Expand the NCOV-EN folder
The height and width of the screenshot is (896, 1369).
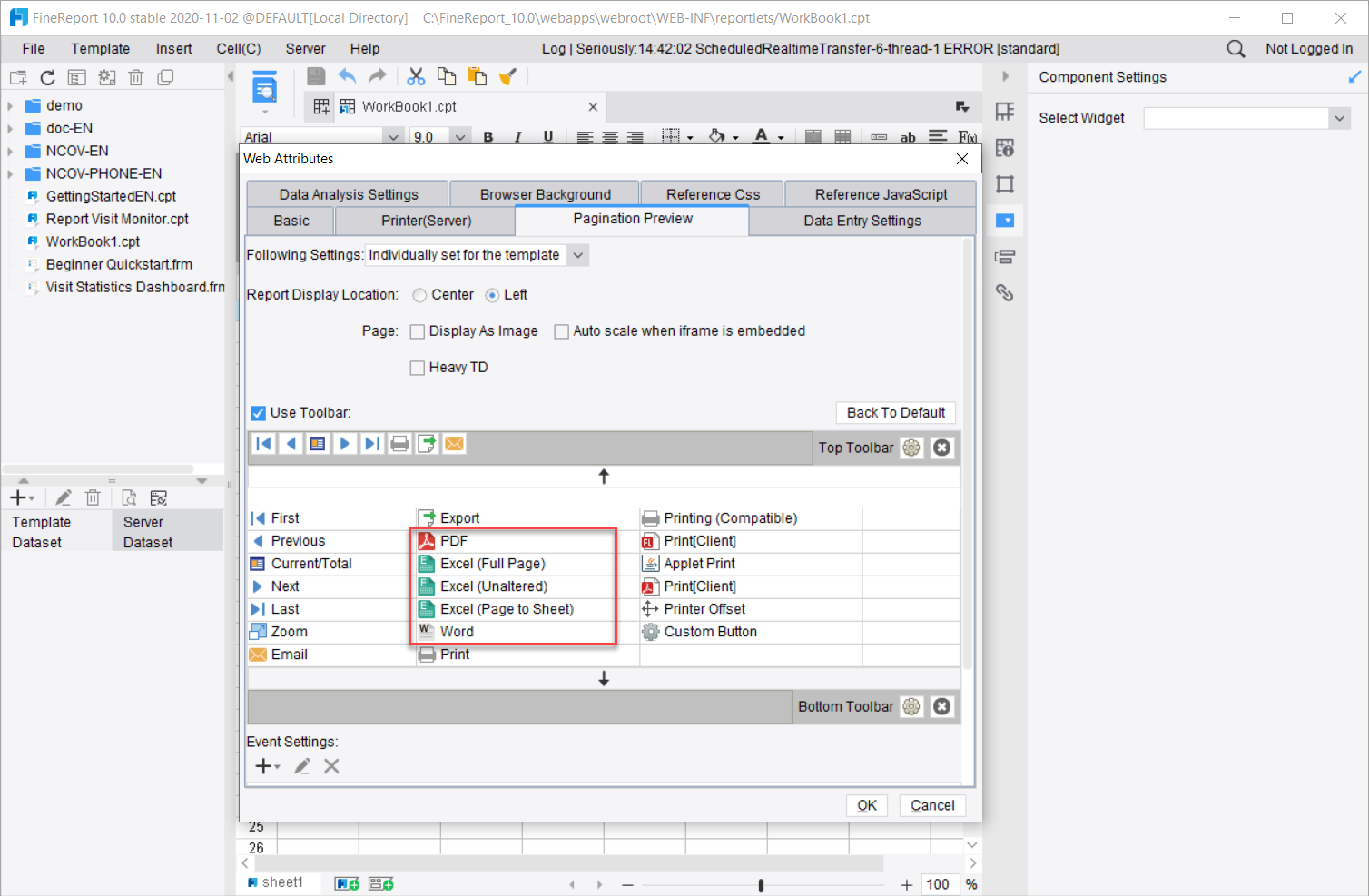(x=10, y=151)
